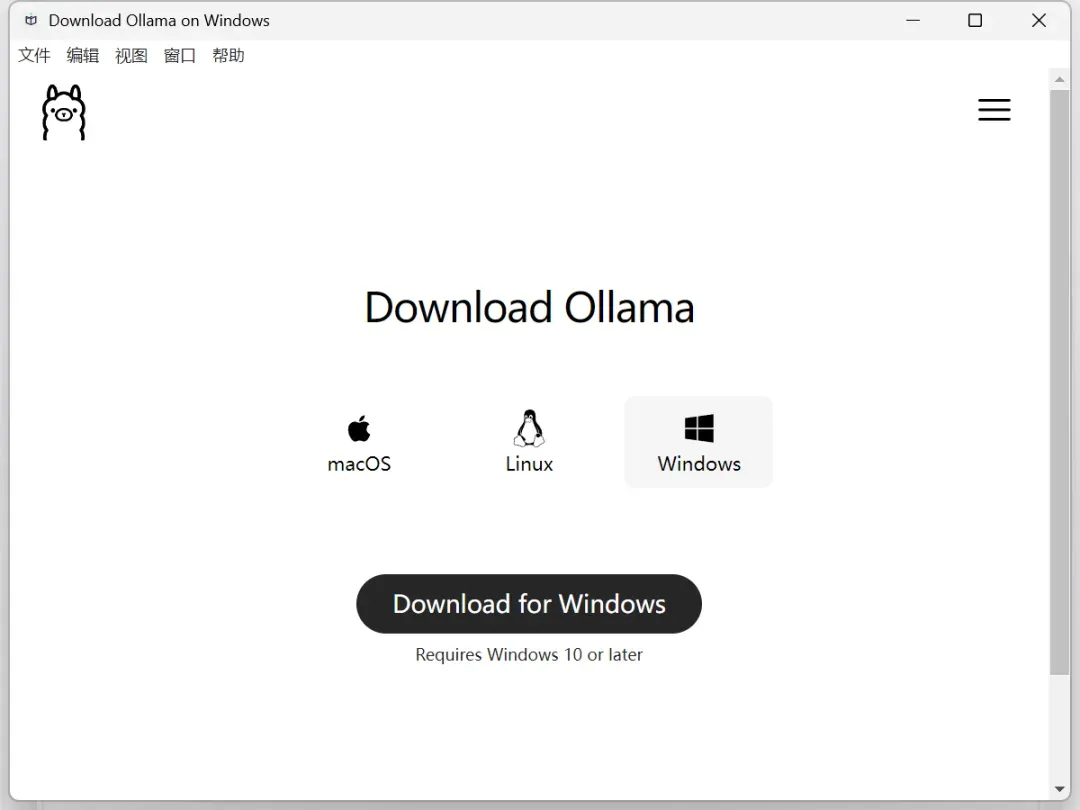Open the hamburger navigation menu
Viewport: 1080px width, 810px height.
coord(994,110)
